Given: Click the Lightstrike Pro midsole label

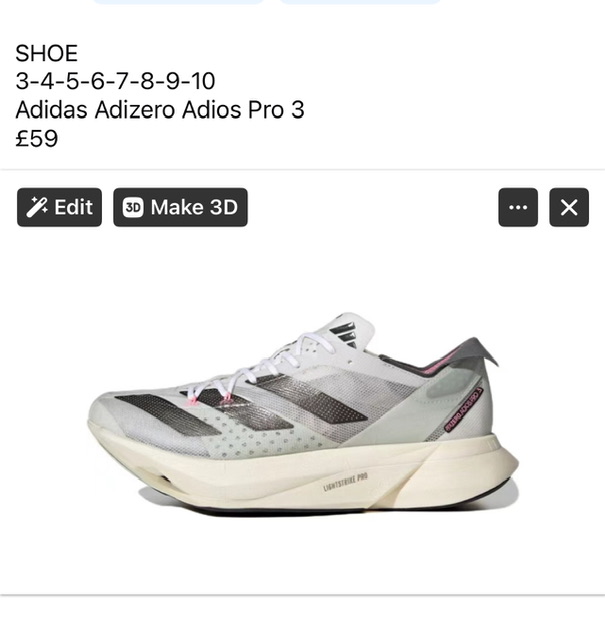Looking at the screenshot, I should [345, 482].
